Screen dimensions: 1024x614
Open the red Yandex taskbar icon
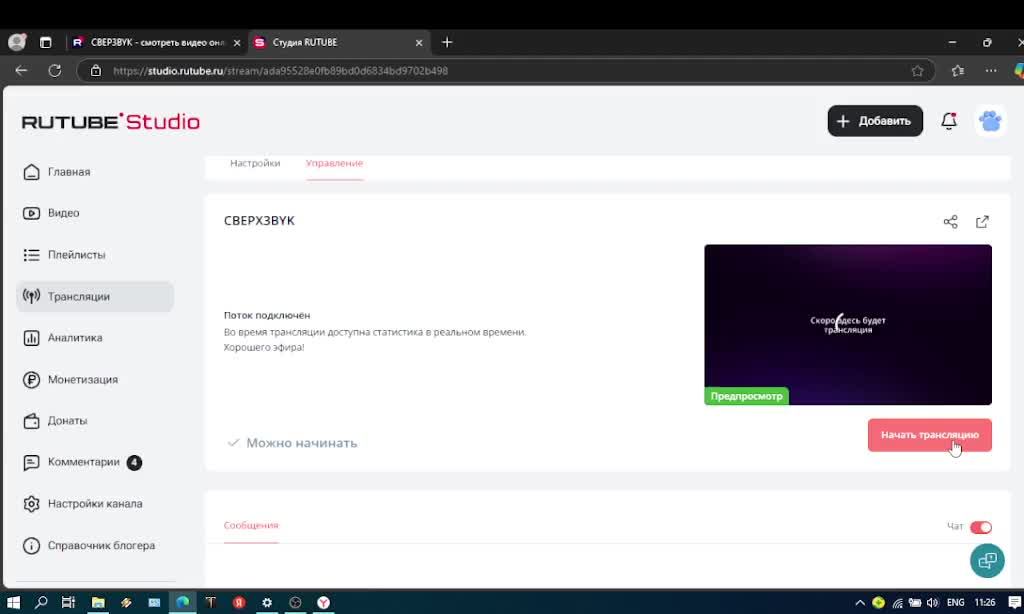click(x=239, y=602)
